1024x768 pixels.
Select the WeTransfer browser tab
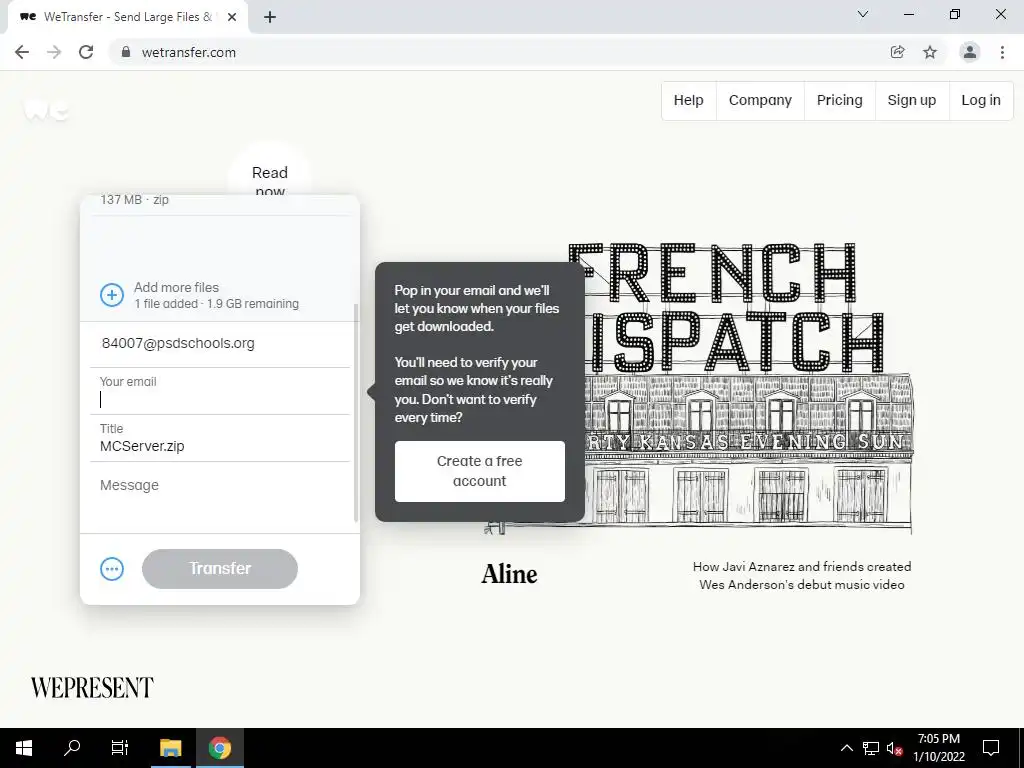coord(127,17)
